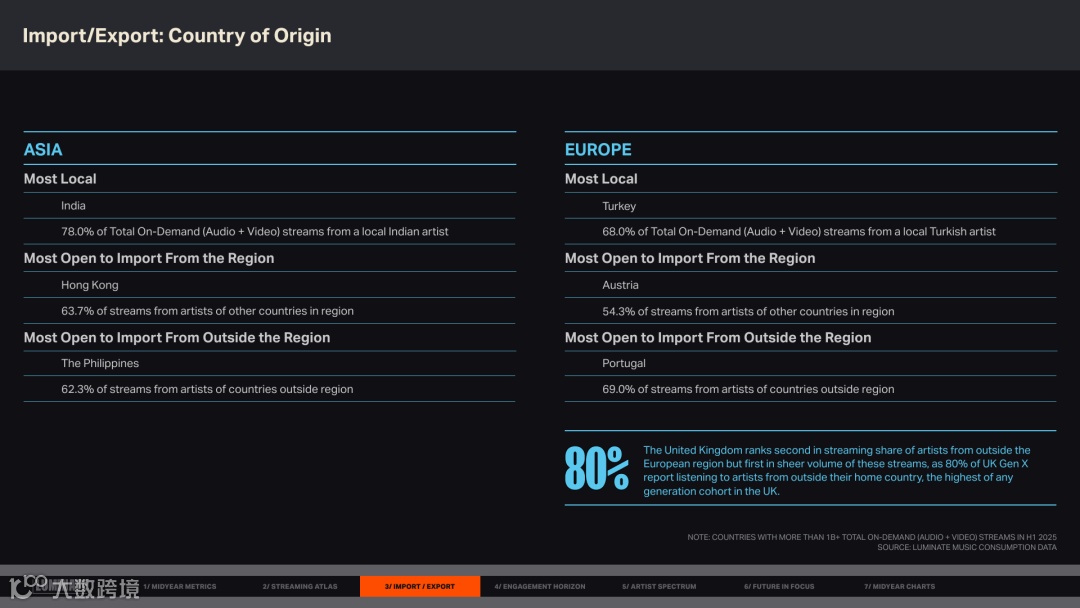Select the EUROPE region heading
The width and height of the screenshot is (1080, 608).
598,150
